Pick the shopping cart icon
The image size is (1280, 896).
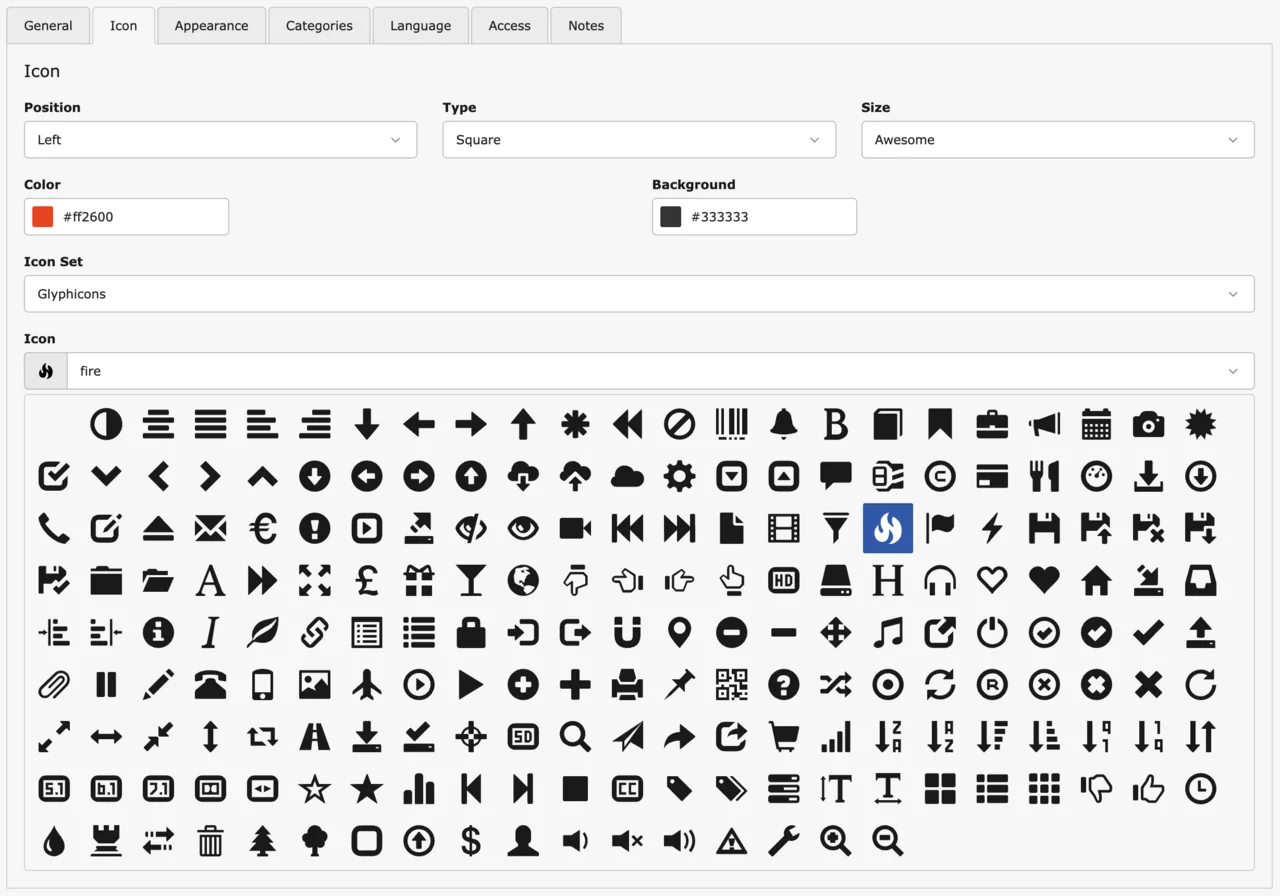click(x=784, y=737)
